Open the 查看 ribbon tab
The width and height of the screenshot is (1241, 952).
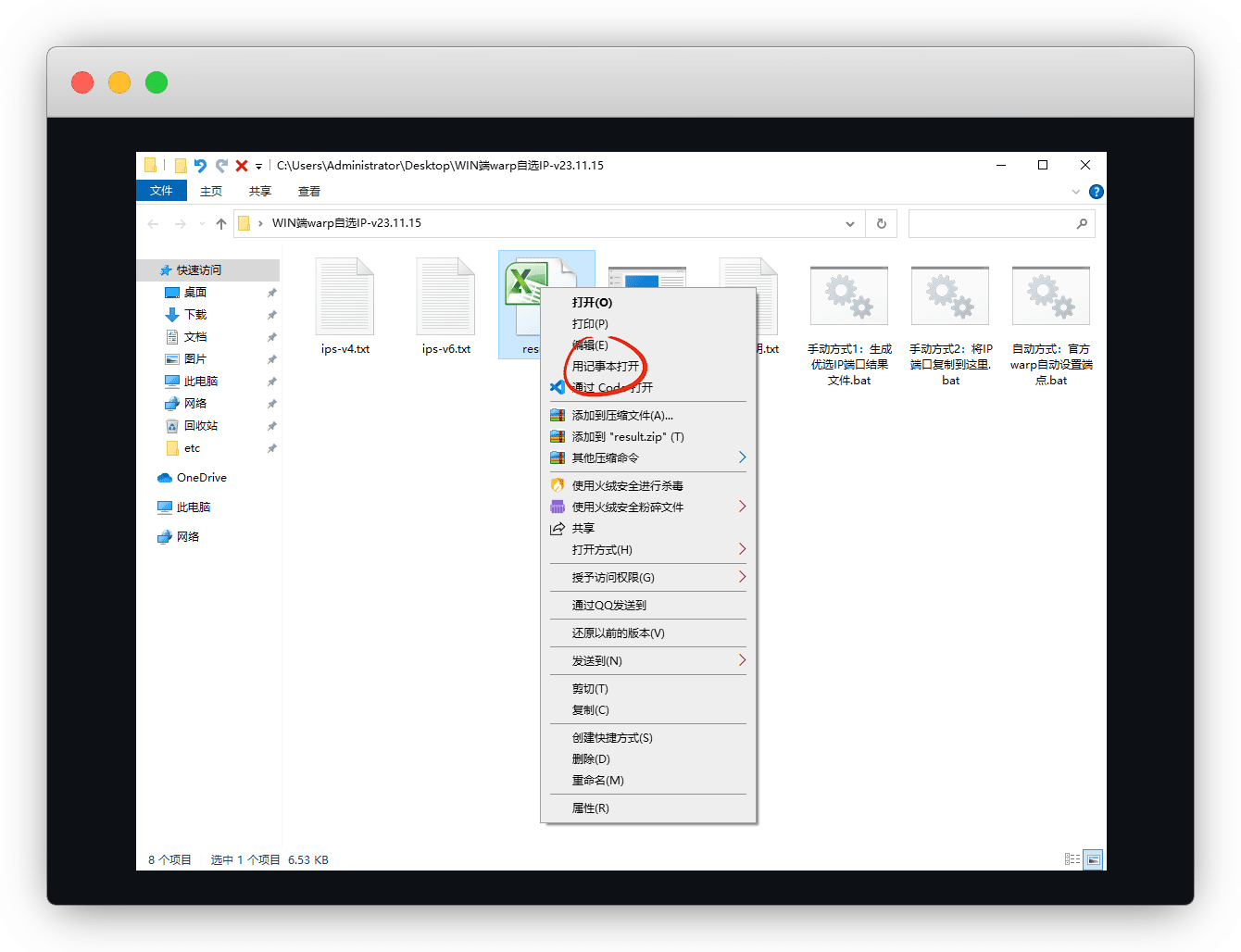click(x=309, y=191)
